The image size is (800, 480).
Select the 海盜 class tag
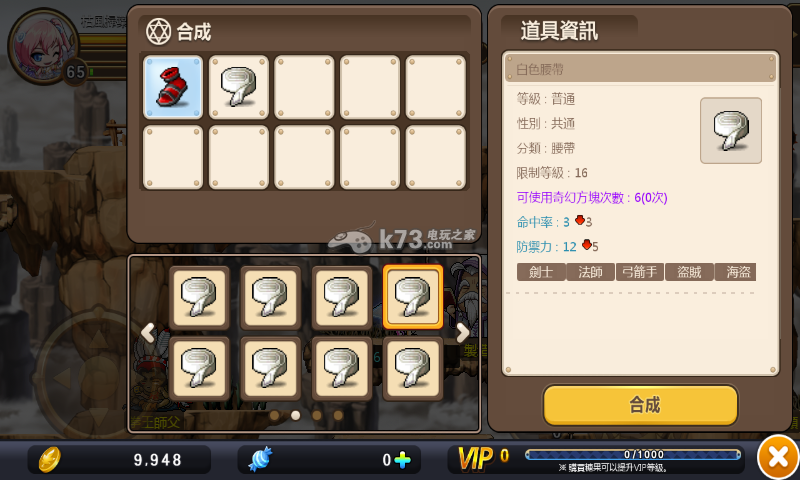click(x=736, y=272)
